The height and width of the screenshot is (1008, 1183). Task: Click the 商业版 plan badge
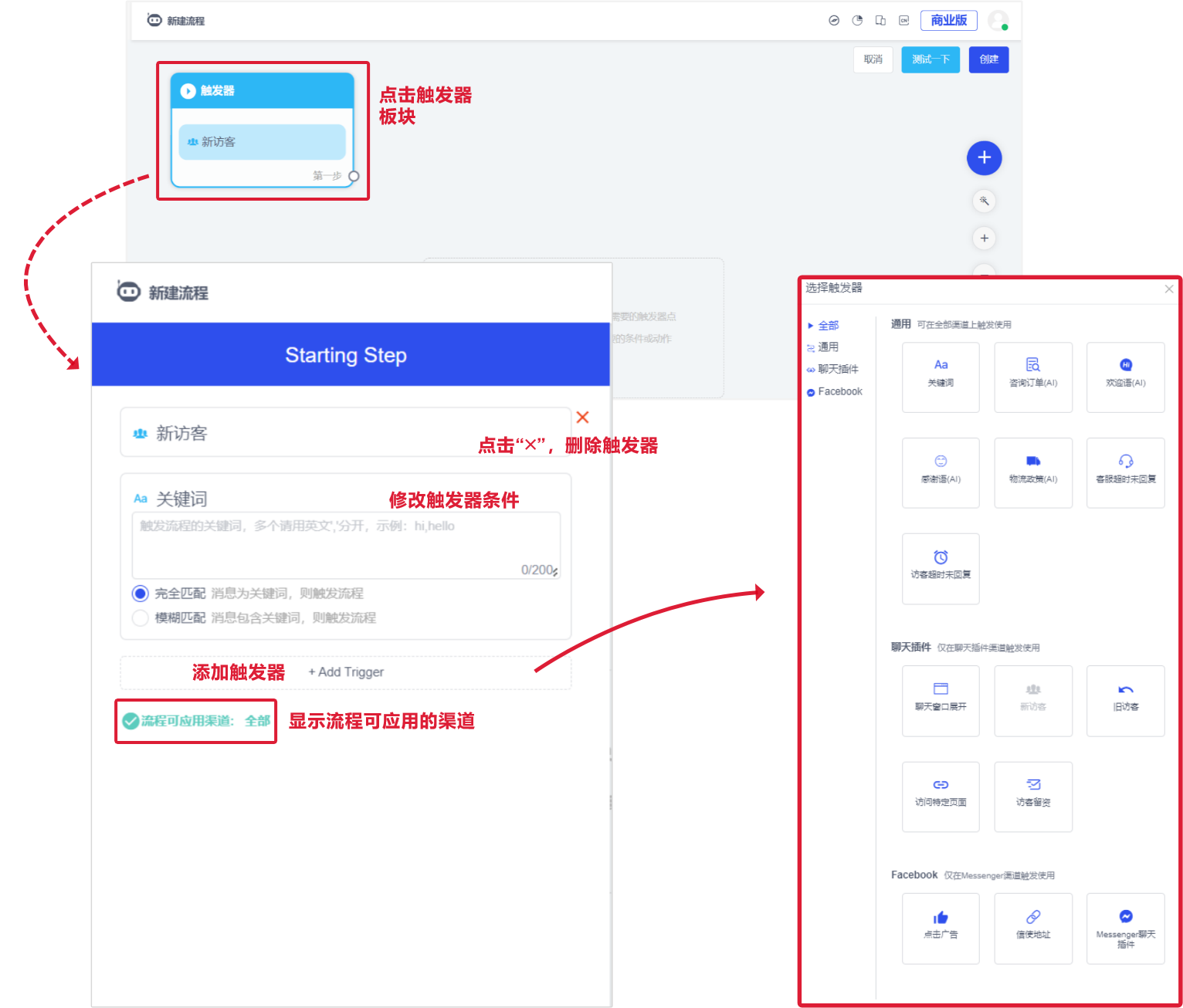pyautogui.click(x=949, y=20)
